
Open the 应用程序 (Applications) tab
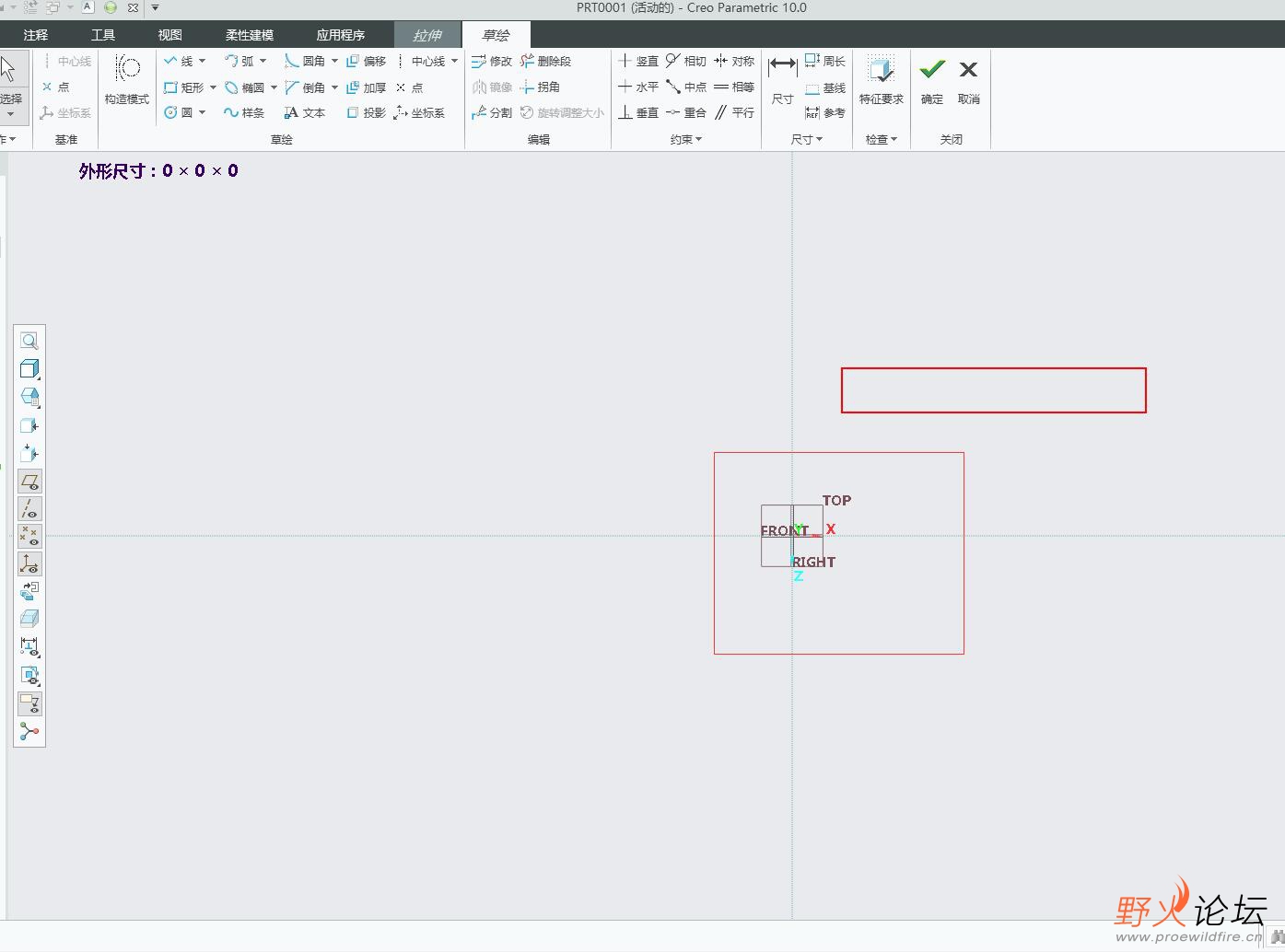[341, 35]
